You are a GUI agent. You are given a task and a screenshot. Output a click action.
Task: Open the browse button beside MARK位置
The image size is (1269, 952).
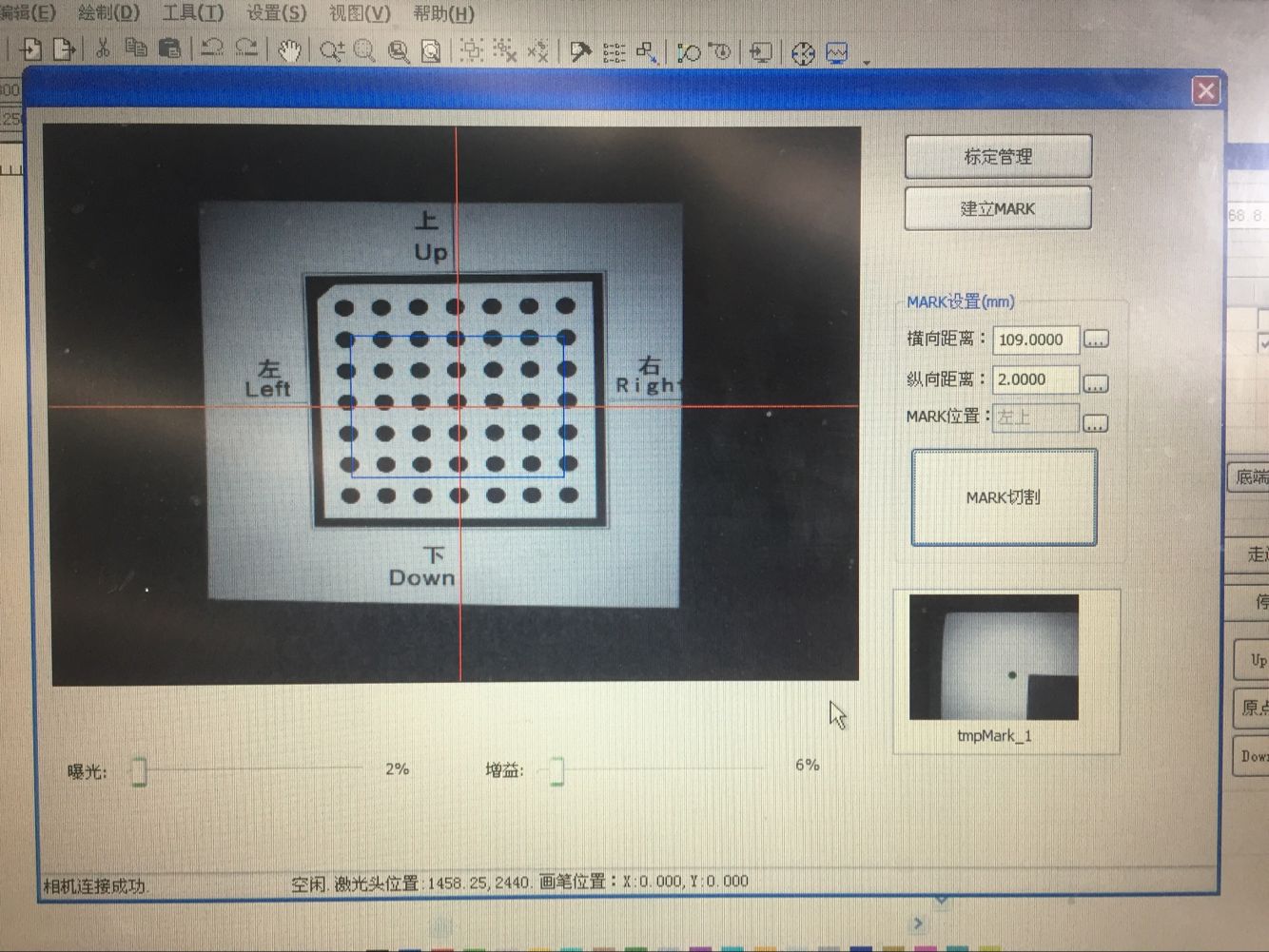coord(1096,422)
